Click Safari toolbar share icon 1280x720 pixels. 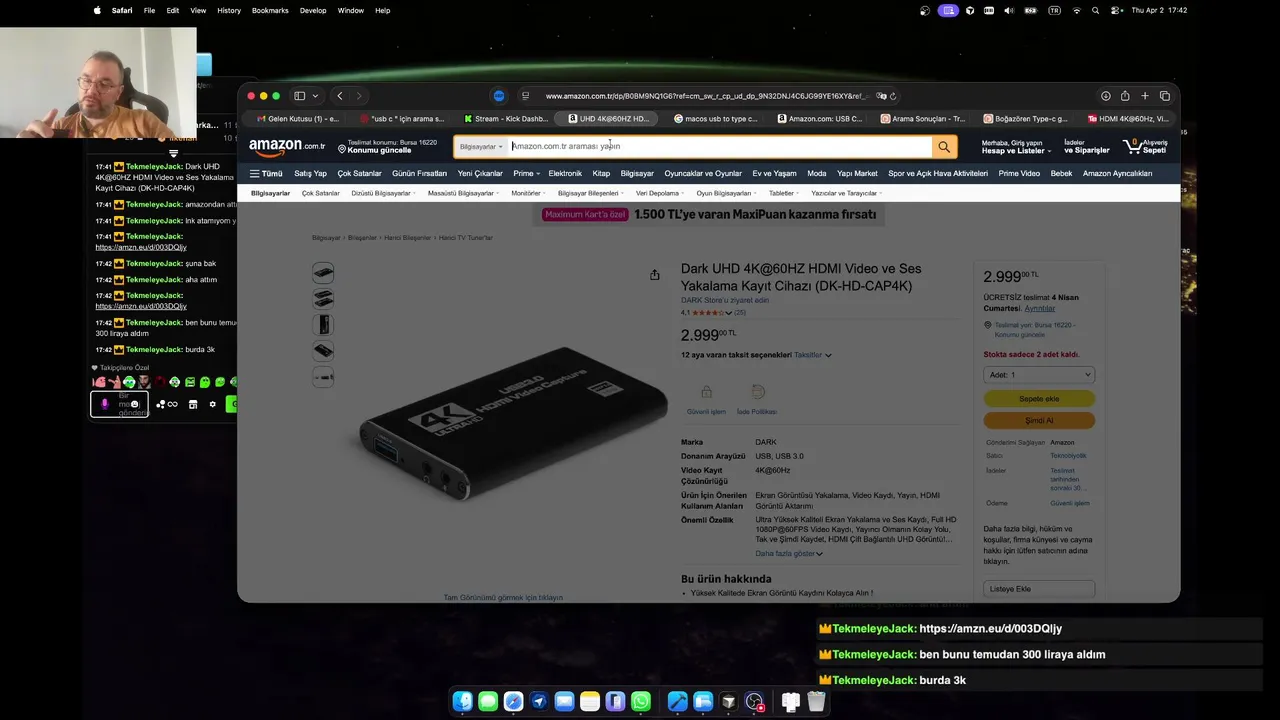point(1125,96)
